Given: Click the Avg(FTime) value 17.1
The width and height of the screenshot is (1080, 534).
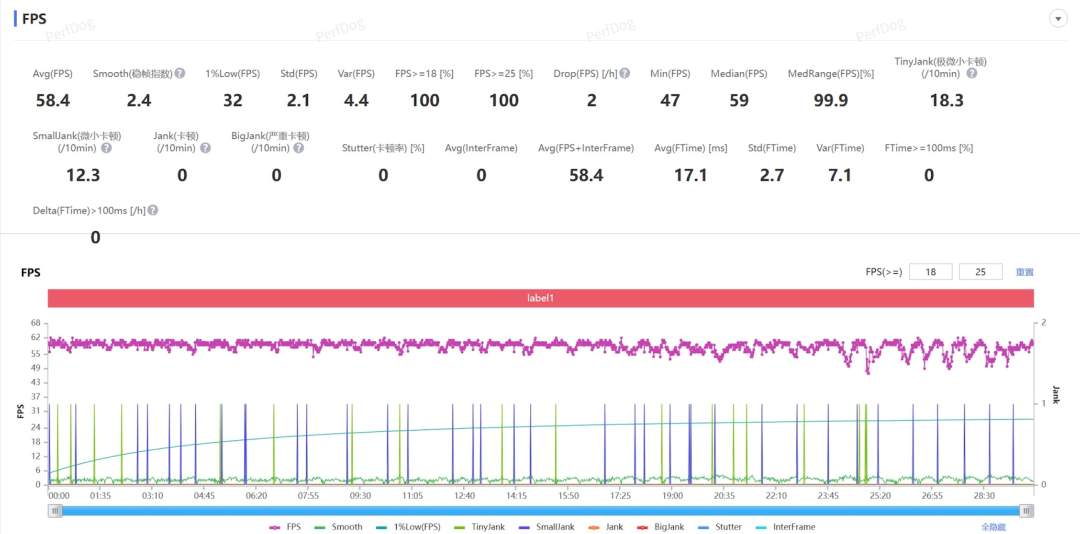Looking at the screenshot, I should pos(691,175).
